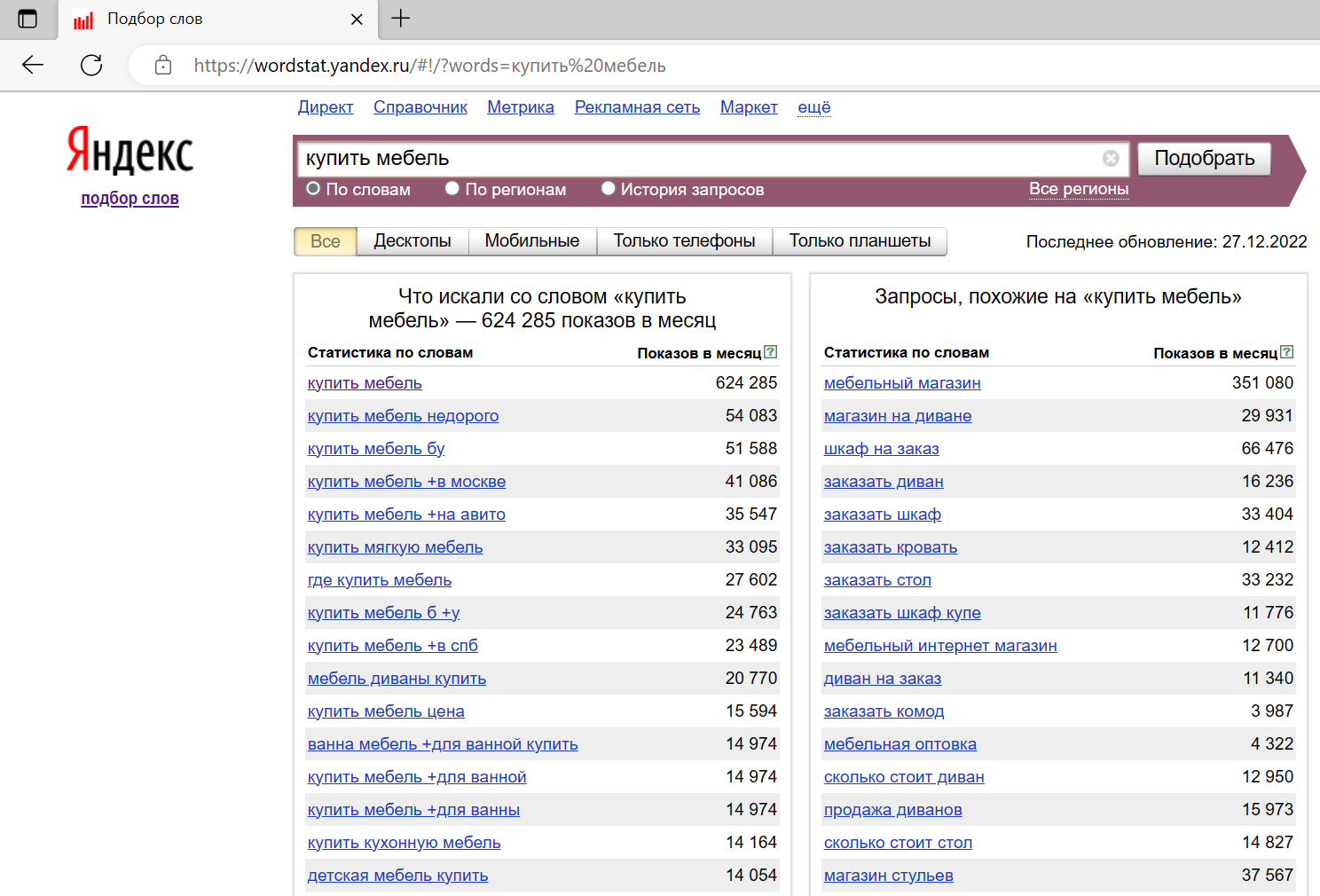The width and height of the screenshot is (1320, 896).
Task: Switch to the Все devices tab
Action: click(326, 241)
